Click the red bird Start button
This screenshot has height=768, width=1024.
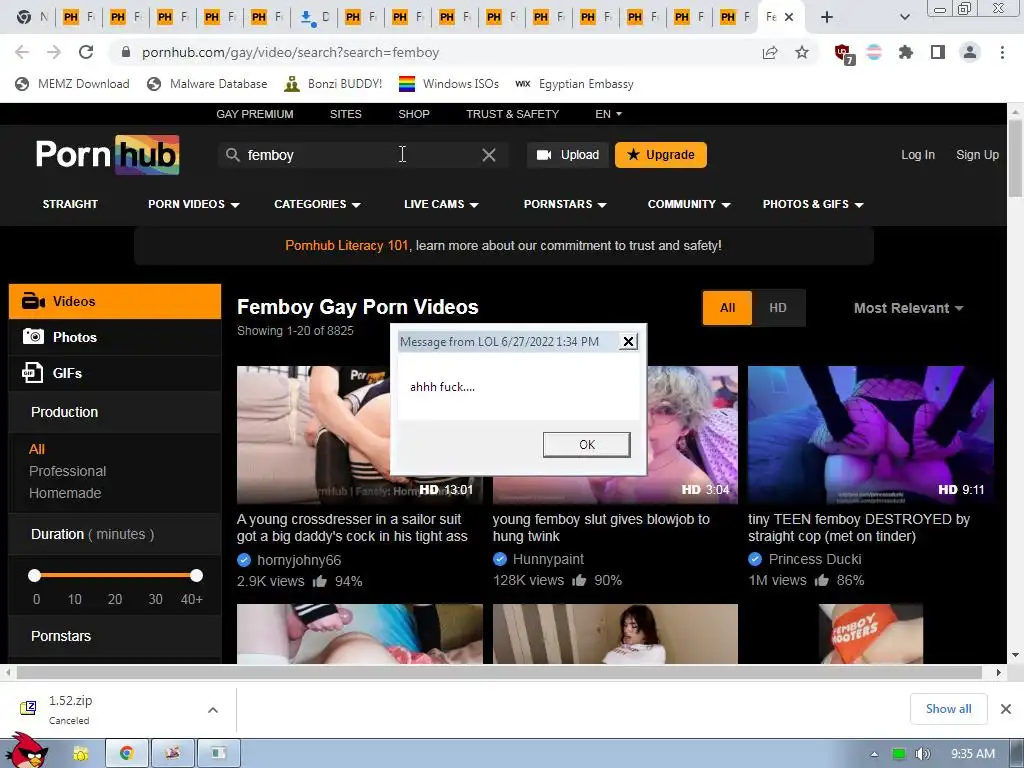[x=27, y=751]
